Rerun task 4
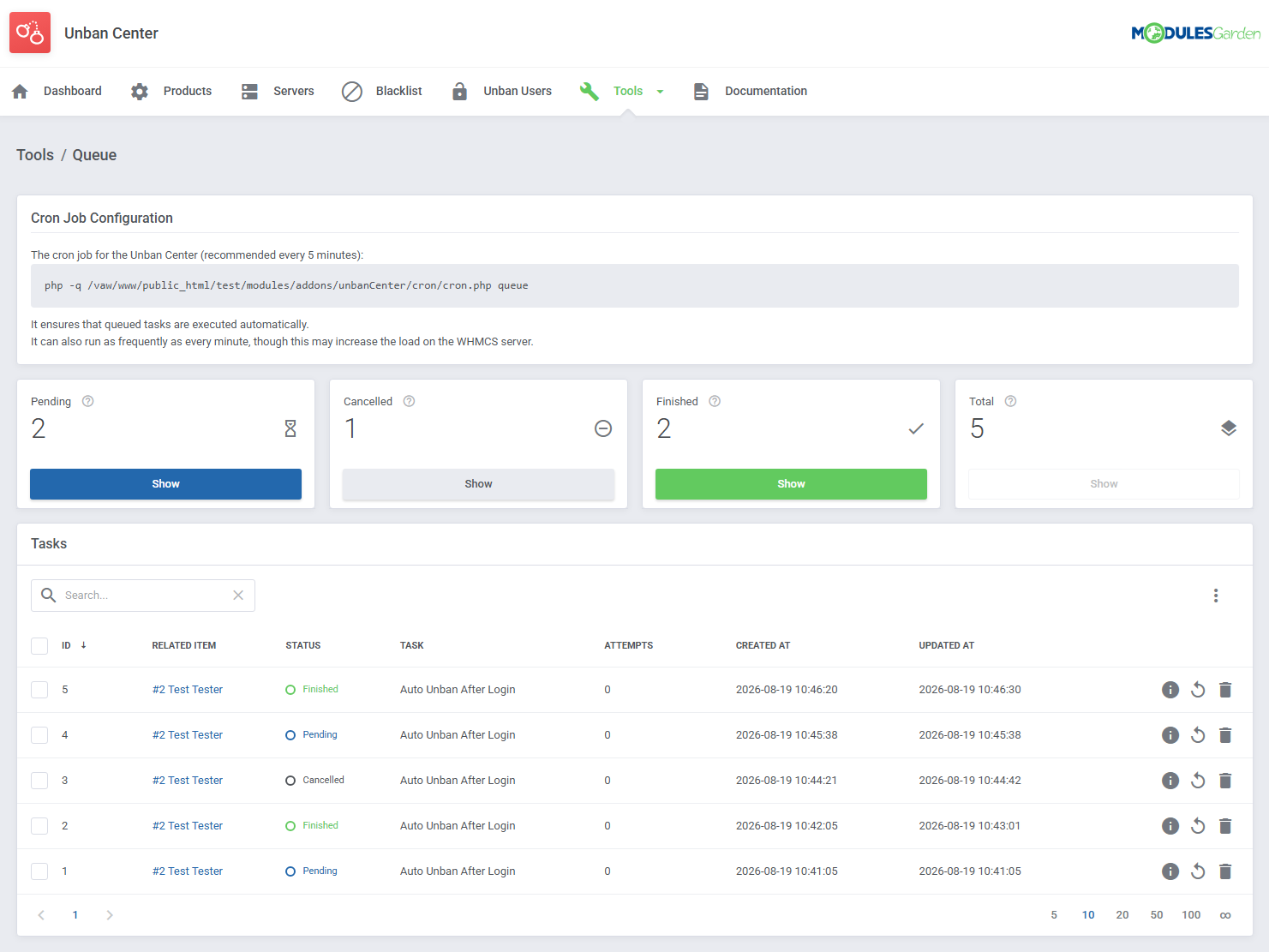 1198,735
